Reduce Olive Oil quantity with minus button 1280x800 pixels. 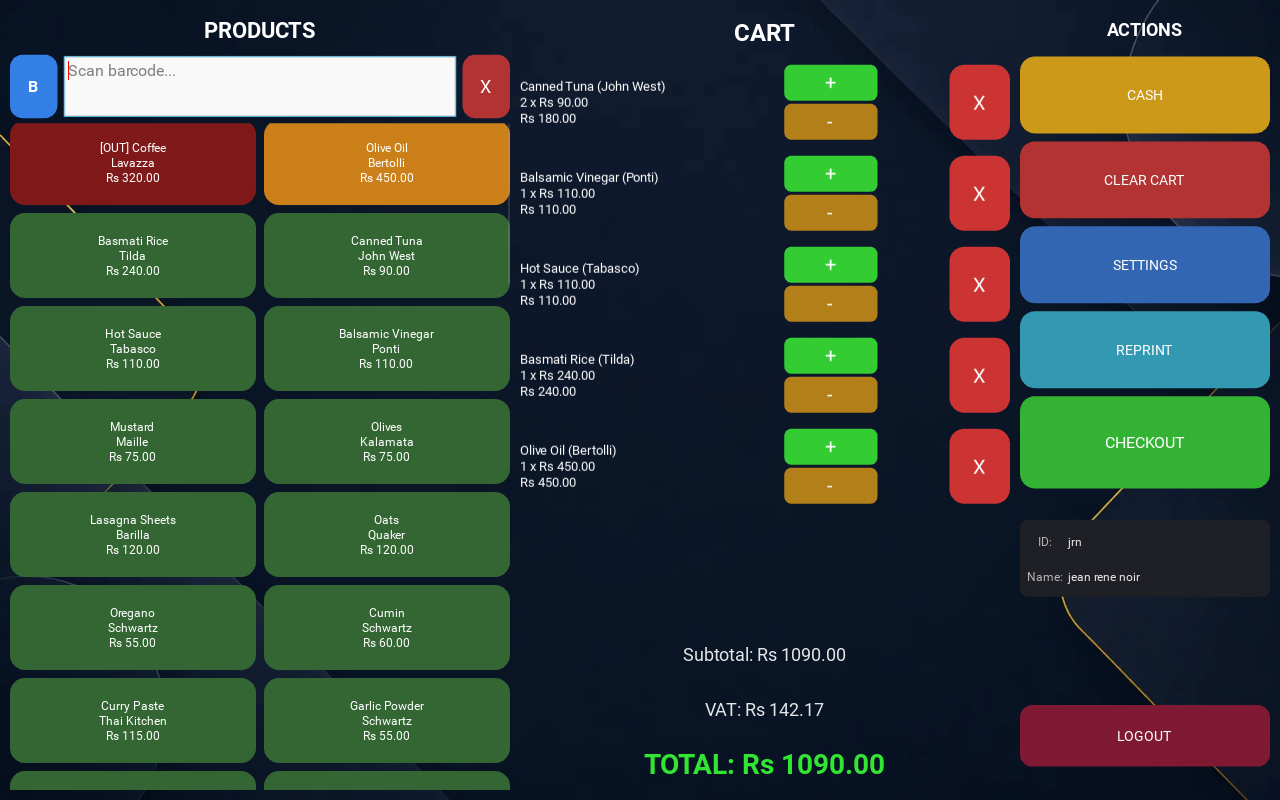(830, 486)
